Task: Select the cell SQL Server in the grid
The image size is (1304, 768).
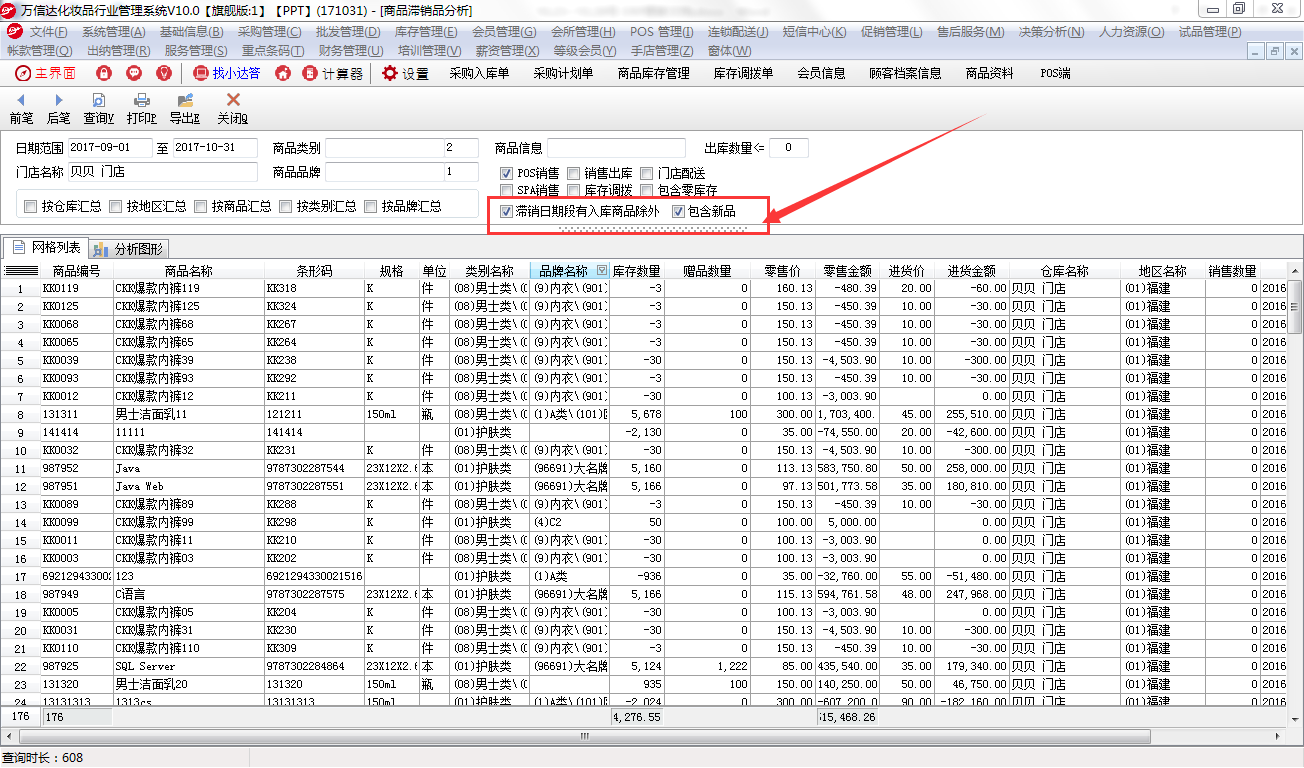Action: coord(189,666)
